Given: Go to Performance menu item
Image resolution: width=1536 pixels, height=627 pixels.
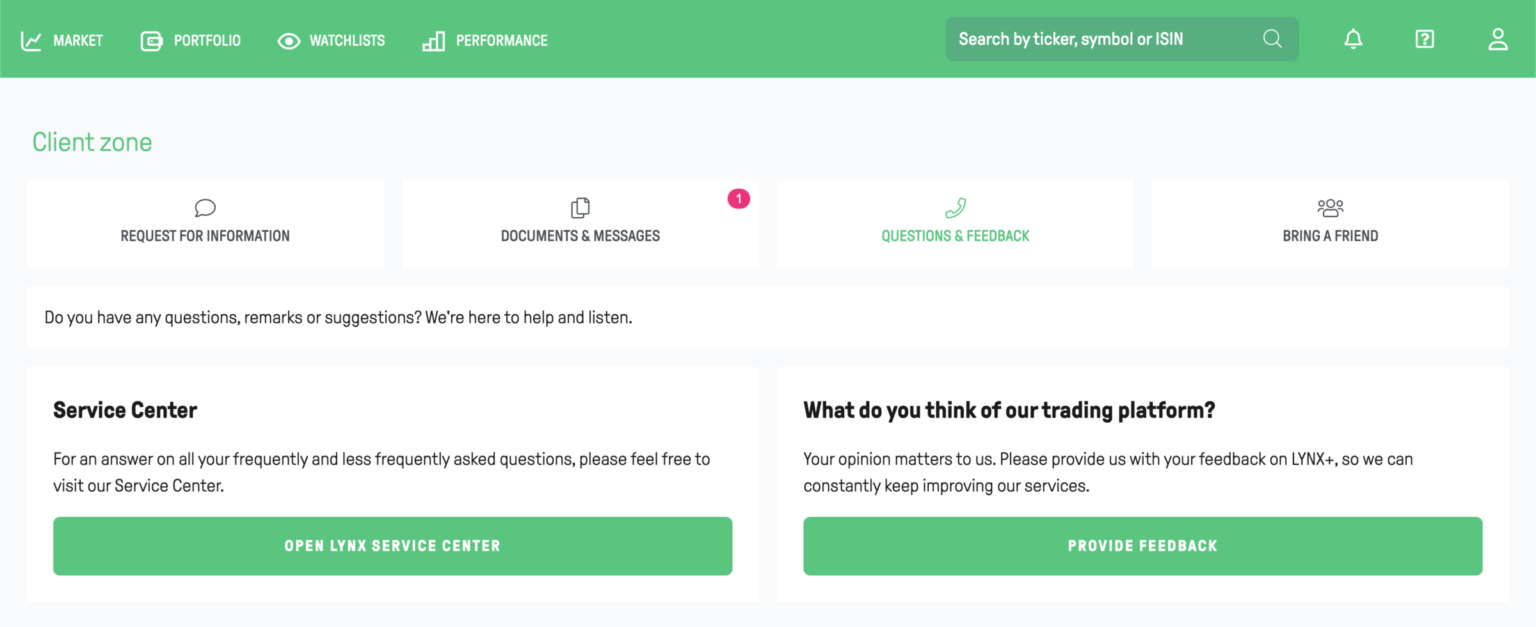Looking at the screenshot, I should point(501,41).
